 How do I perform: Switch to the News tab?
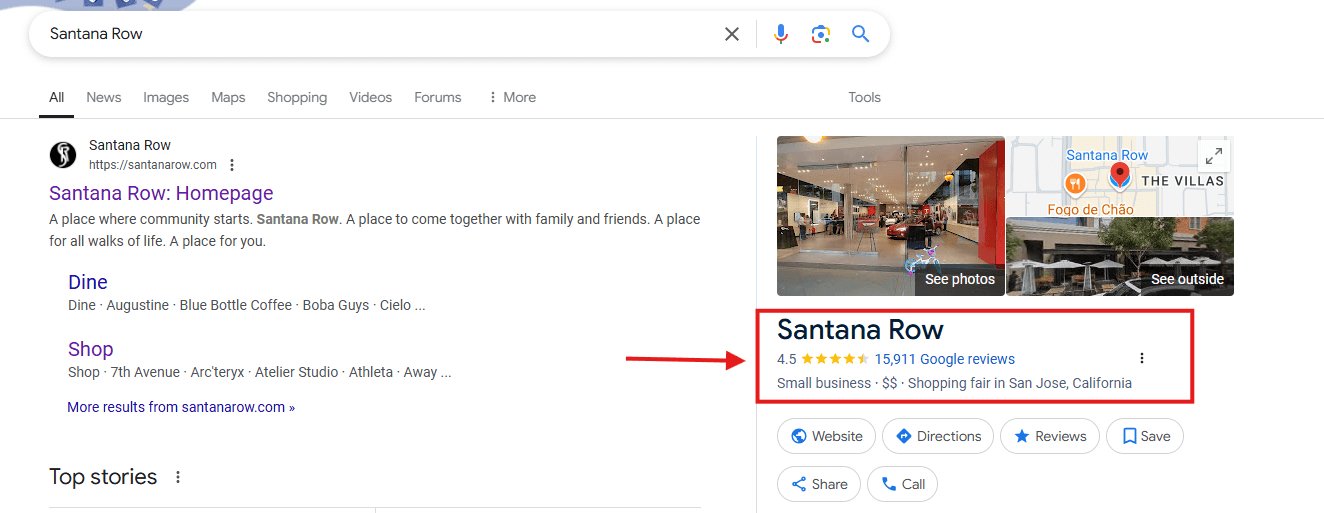click(x=104, y=97)
